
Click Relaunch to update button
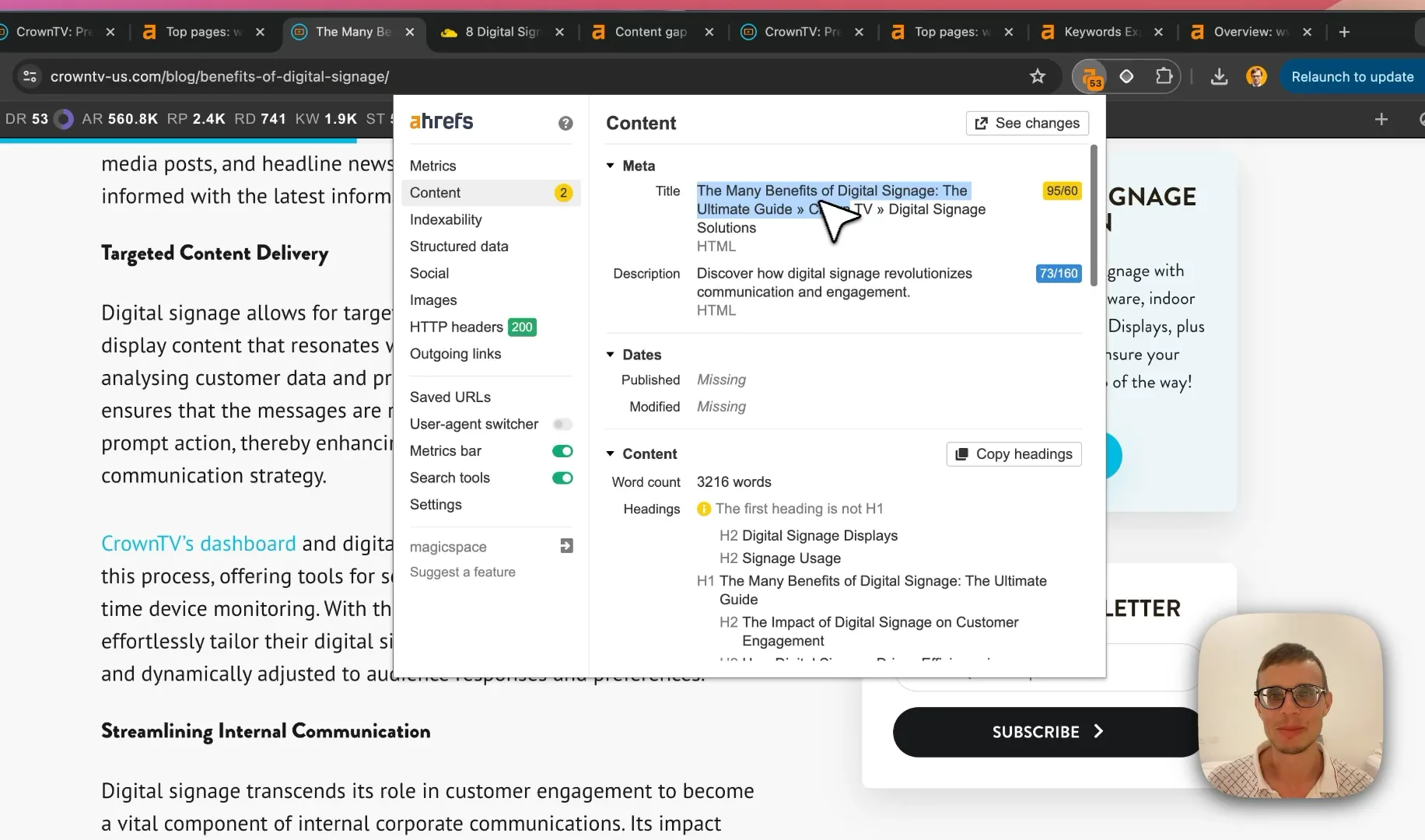[x=1352, y=76]
